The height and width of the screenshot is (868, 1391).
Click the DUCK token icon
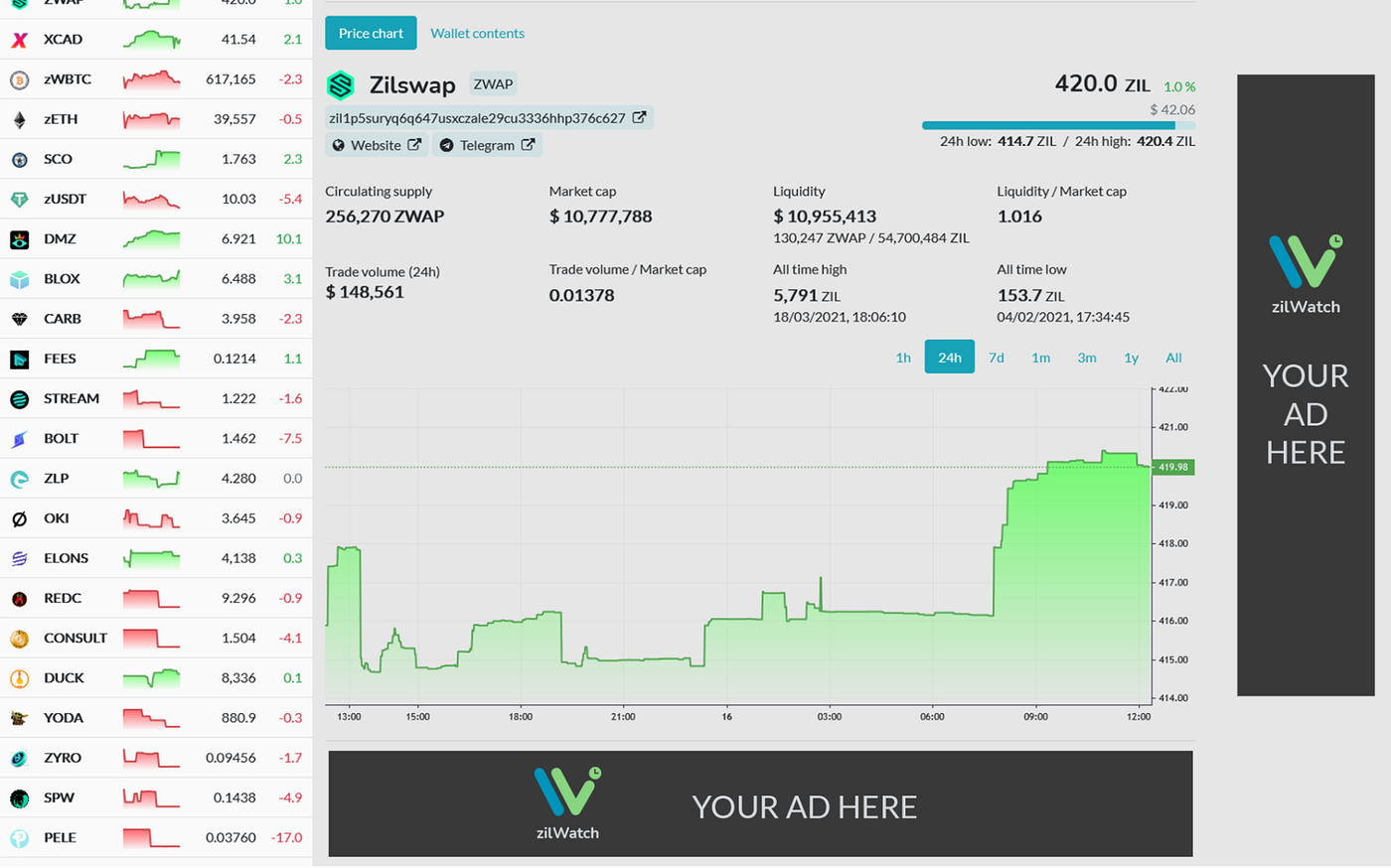click(x=19, y=678)
